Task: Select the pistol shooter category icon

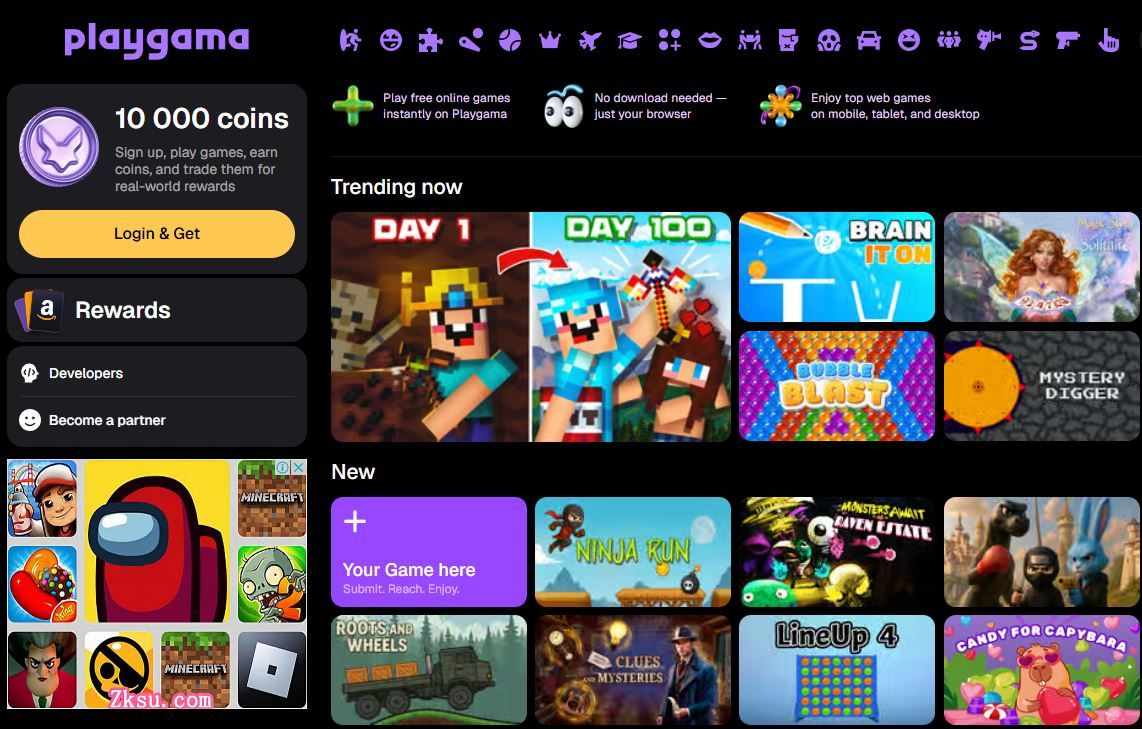Action: tap(1068, 40)
